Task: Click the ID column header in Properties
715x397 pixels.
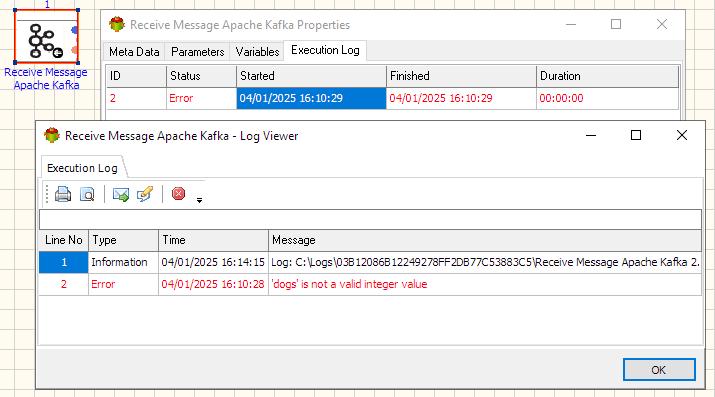Action: pyautogui.click(x=136, y=76)
